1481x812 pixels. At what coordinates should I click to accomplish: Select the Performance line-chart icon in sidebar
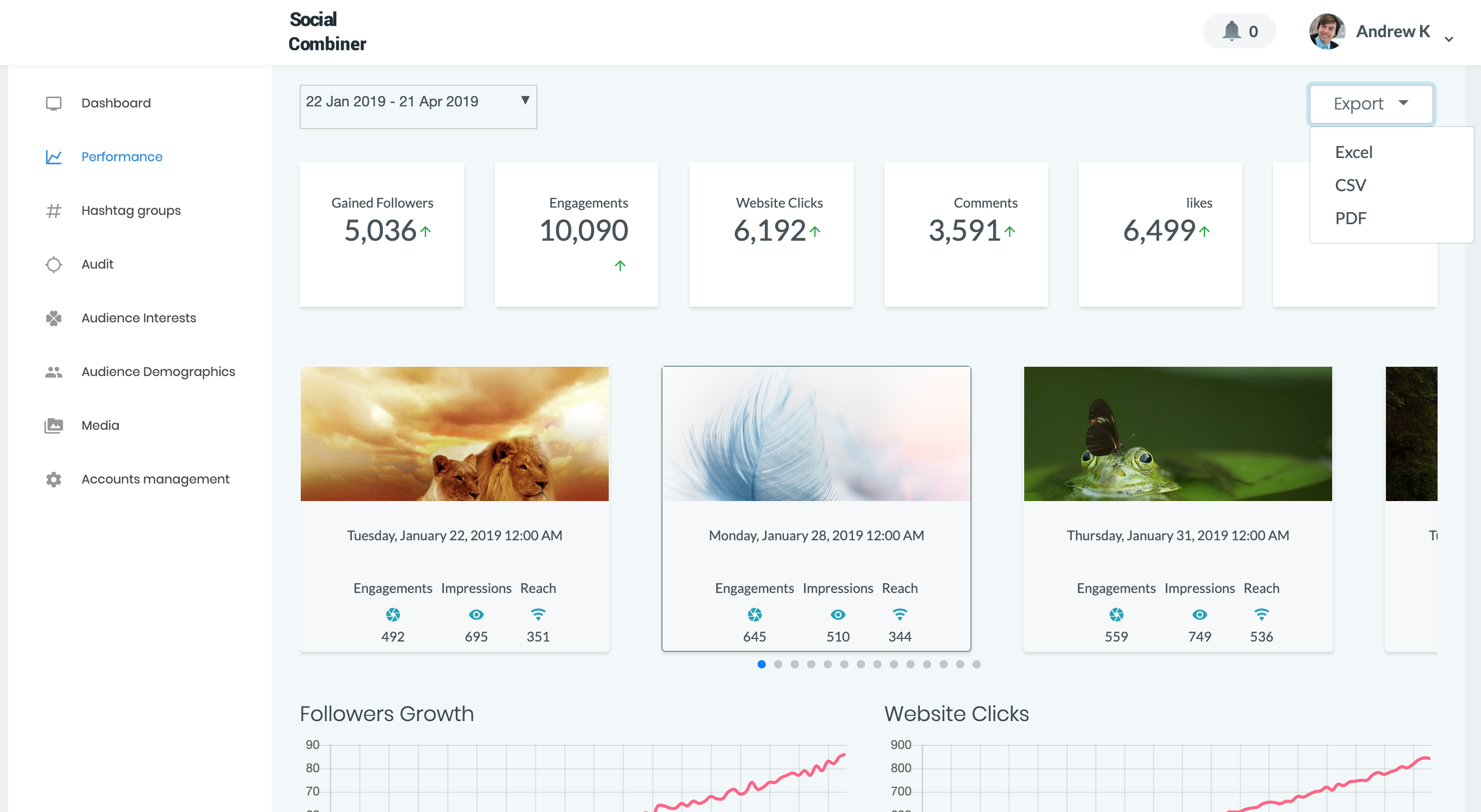53,157
